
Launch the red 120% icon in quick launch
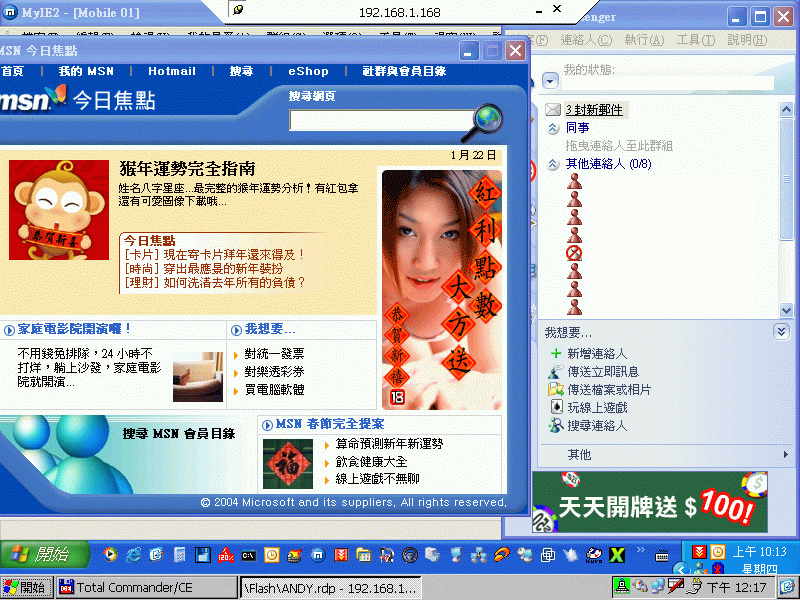tap(226, 555)
